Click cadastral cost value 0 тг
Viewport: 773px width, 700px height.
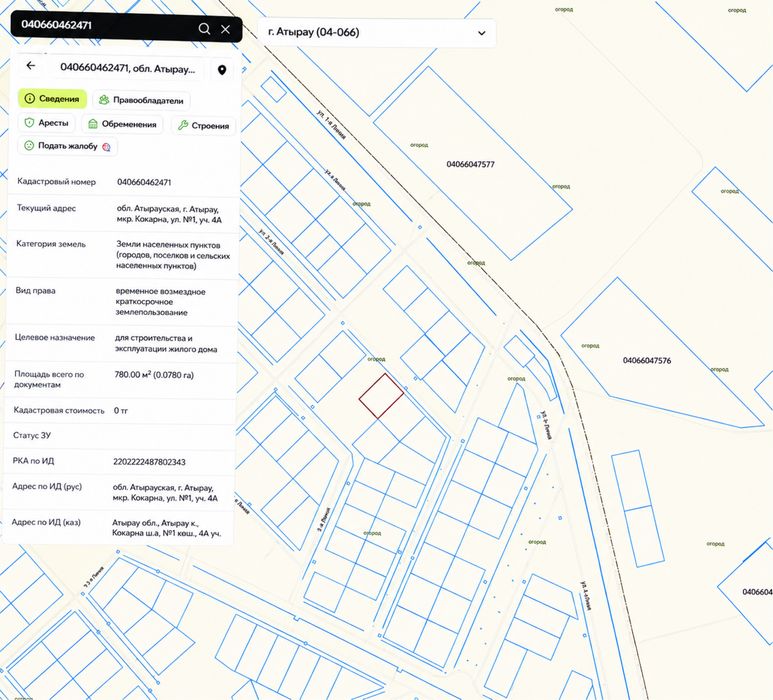[x=121, y=411]
